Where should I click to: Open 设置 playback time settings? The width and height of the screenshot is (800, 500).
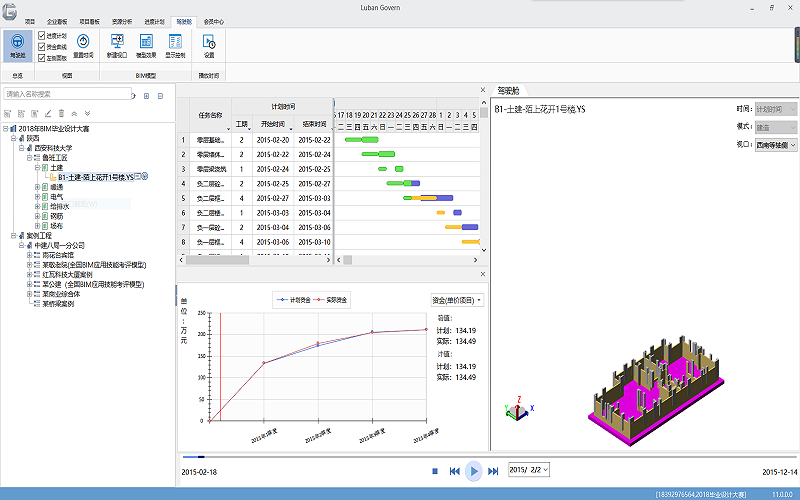click(x=209, y=45)
